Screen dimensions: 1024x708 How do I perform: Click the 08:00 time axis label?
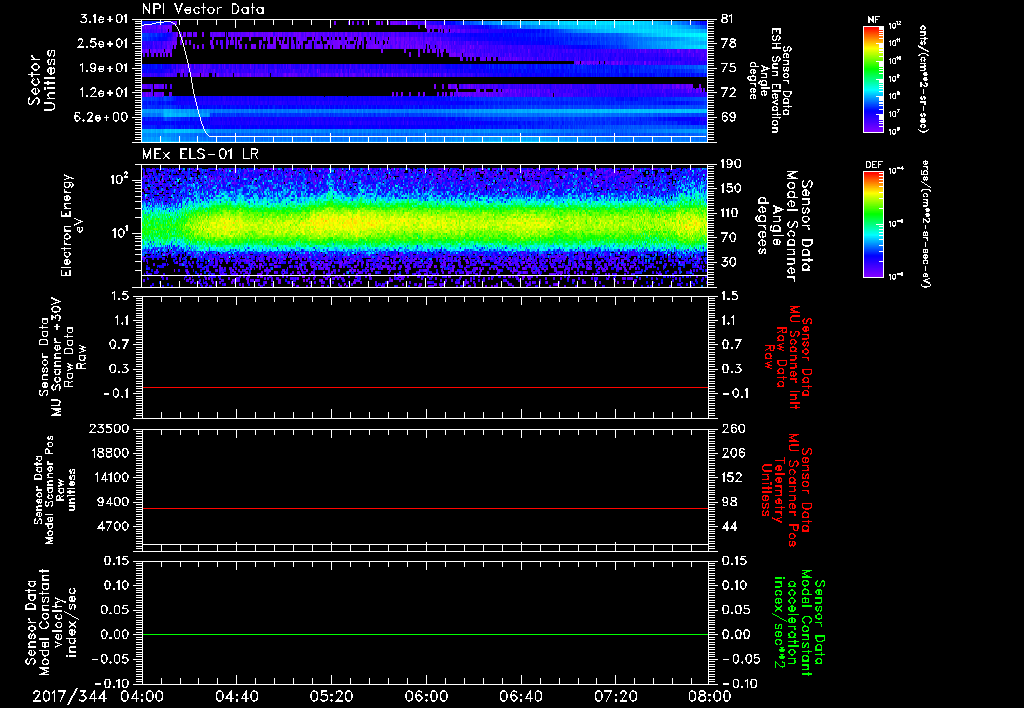pos(709,696)
